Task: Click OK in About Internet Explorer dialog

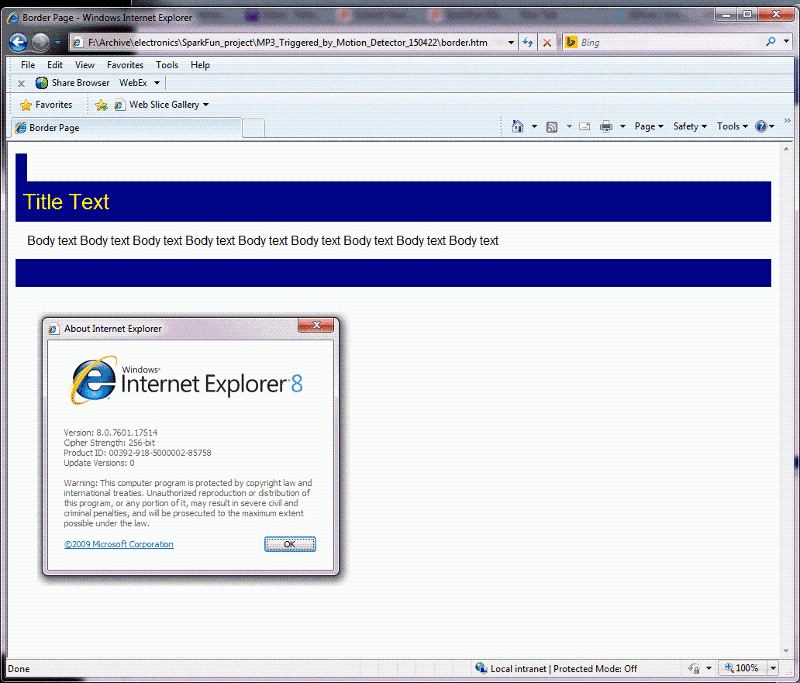Action: click(290, 544)
